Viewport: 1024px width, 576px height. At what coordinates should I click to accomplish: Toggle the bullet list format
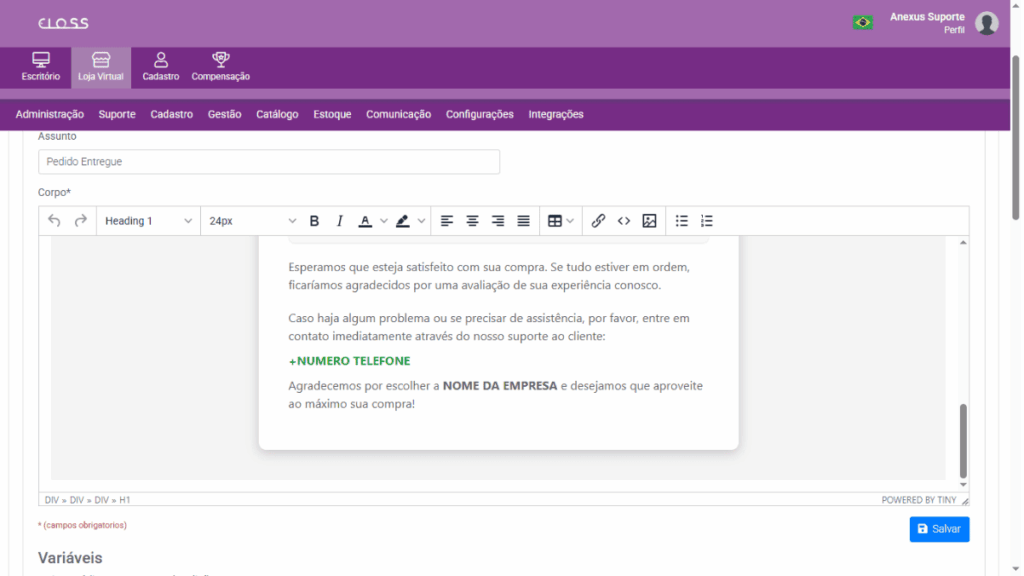[682, 221]
